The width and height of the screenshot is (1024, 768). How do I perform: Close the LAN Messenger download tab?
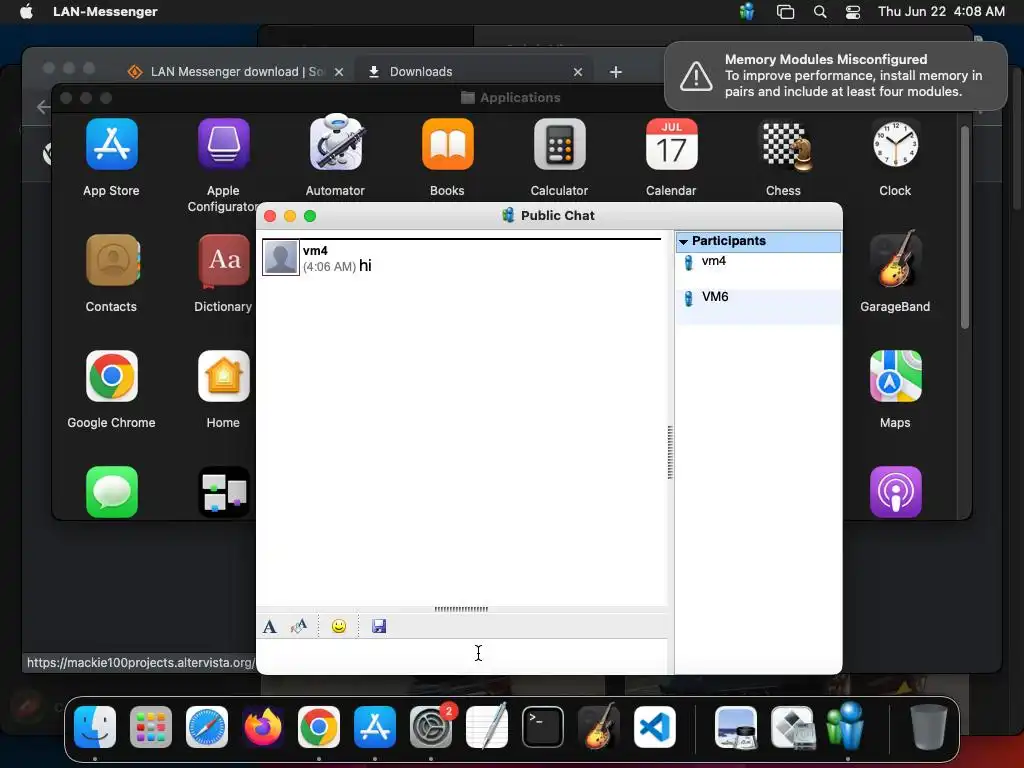(339, 72)
